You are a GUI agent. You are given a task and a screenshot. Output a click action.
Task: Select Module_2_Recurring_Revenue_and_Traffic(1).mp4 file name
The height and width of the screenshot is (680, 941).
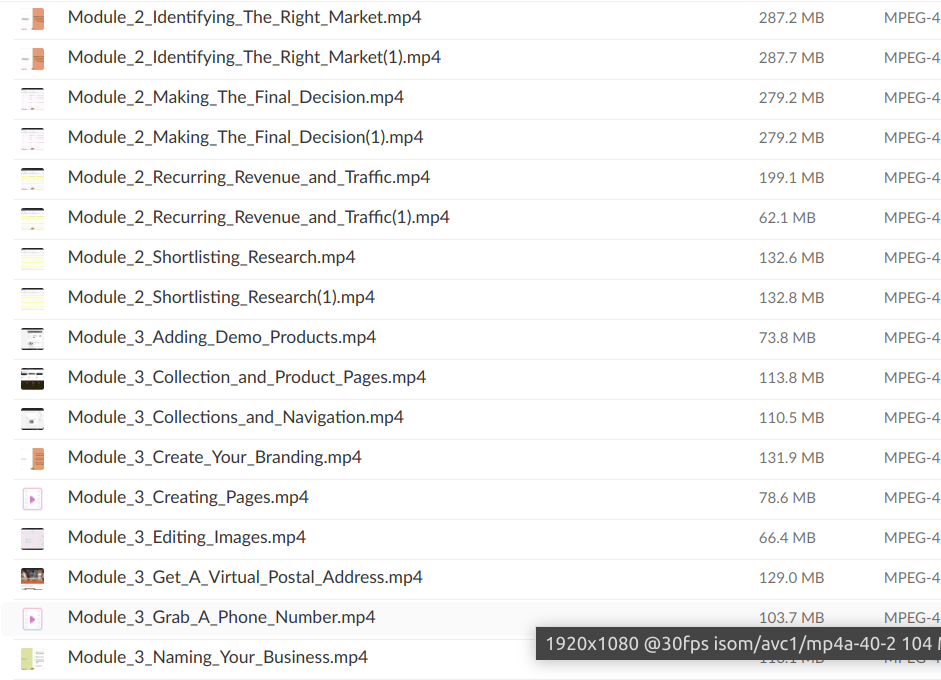pyautogui.click(x=258, y=218)
